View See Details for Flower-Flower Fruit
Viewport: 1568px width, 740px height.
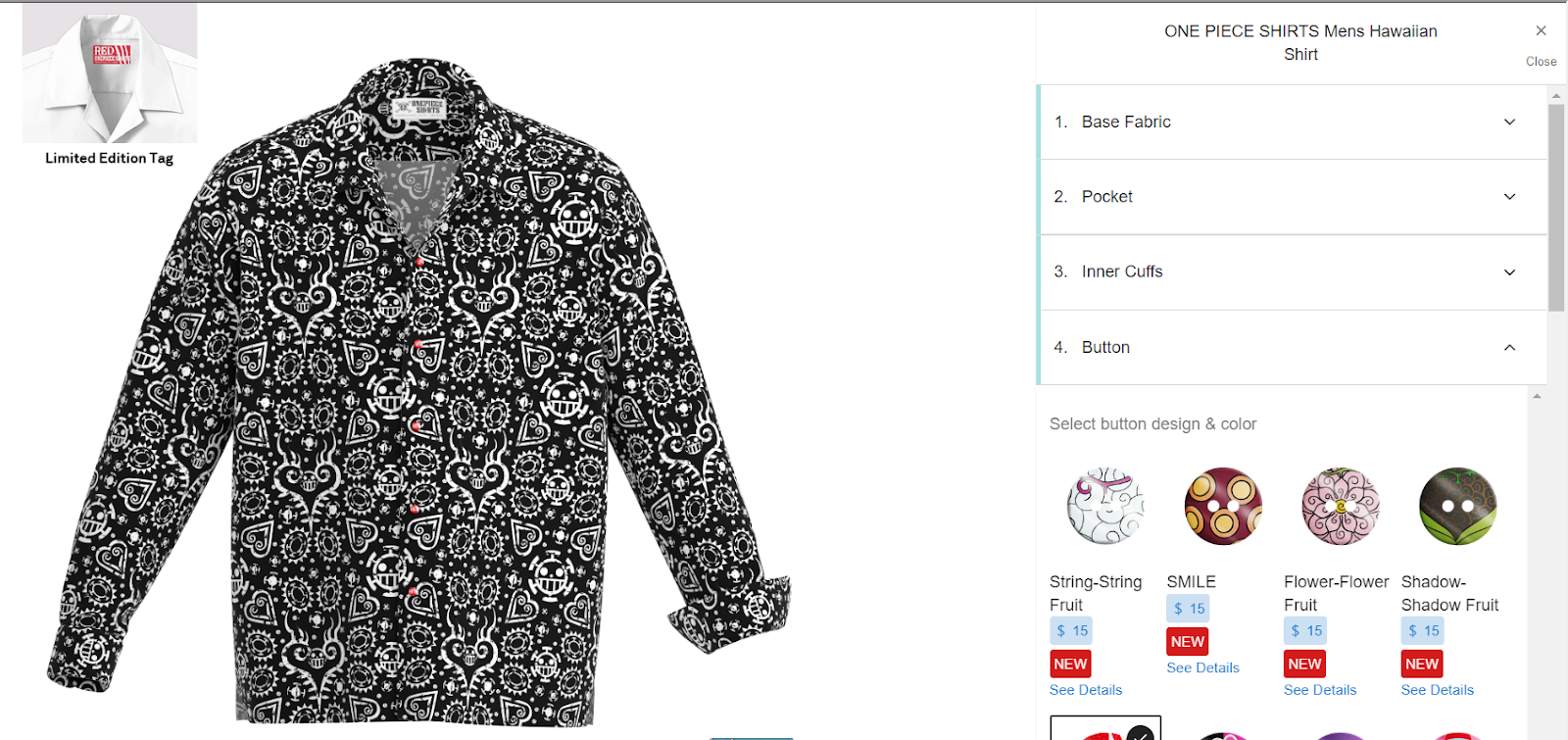tap(1320, 690)
